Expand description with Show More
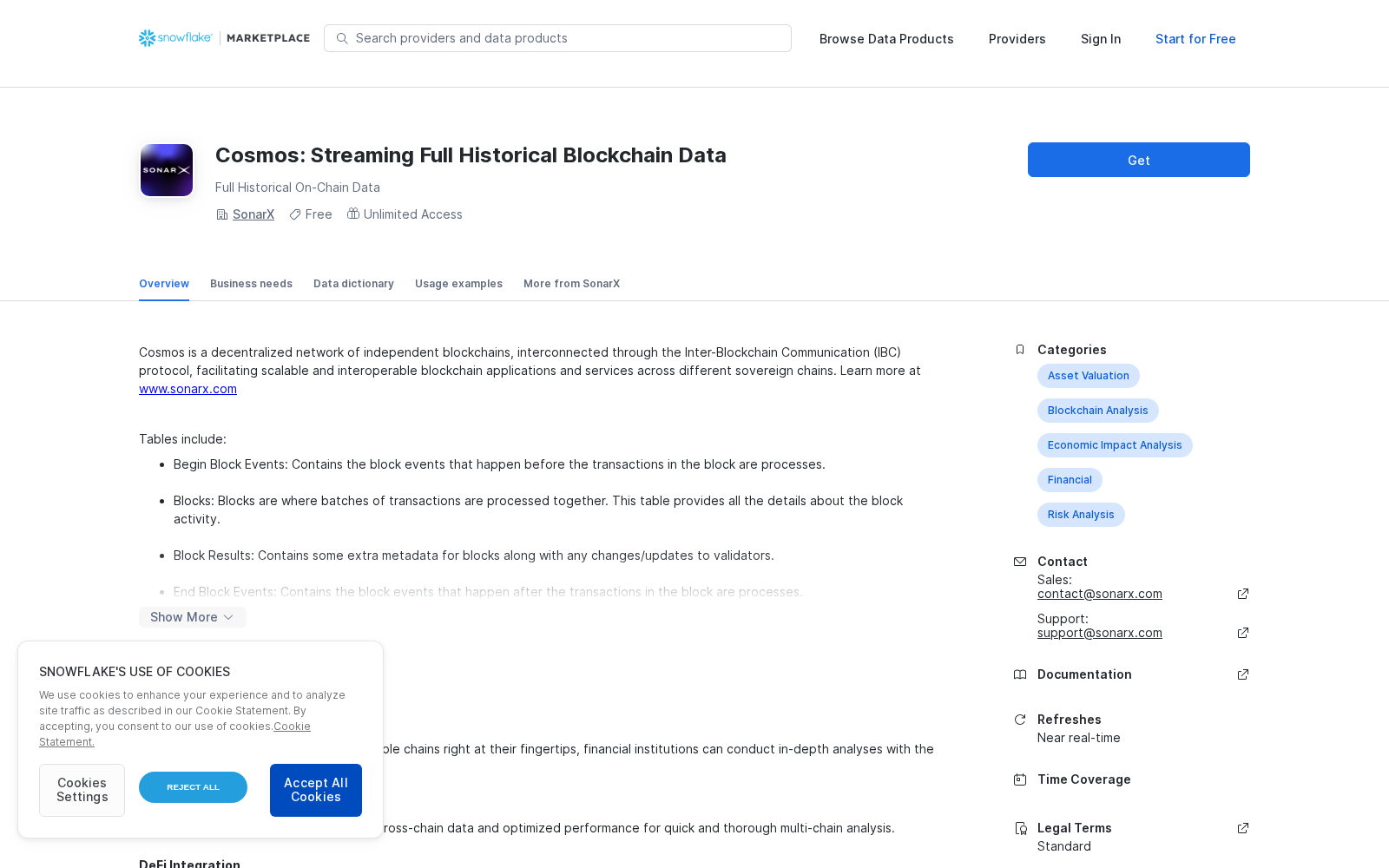Image resolution: width=1389 pixels, height=868 pixels. tap(193, 617)
